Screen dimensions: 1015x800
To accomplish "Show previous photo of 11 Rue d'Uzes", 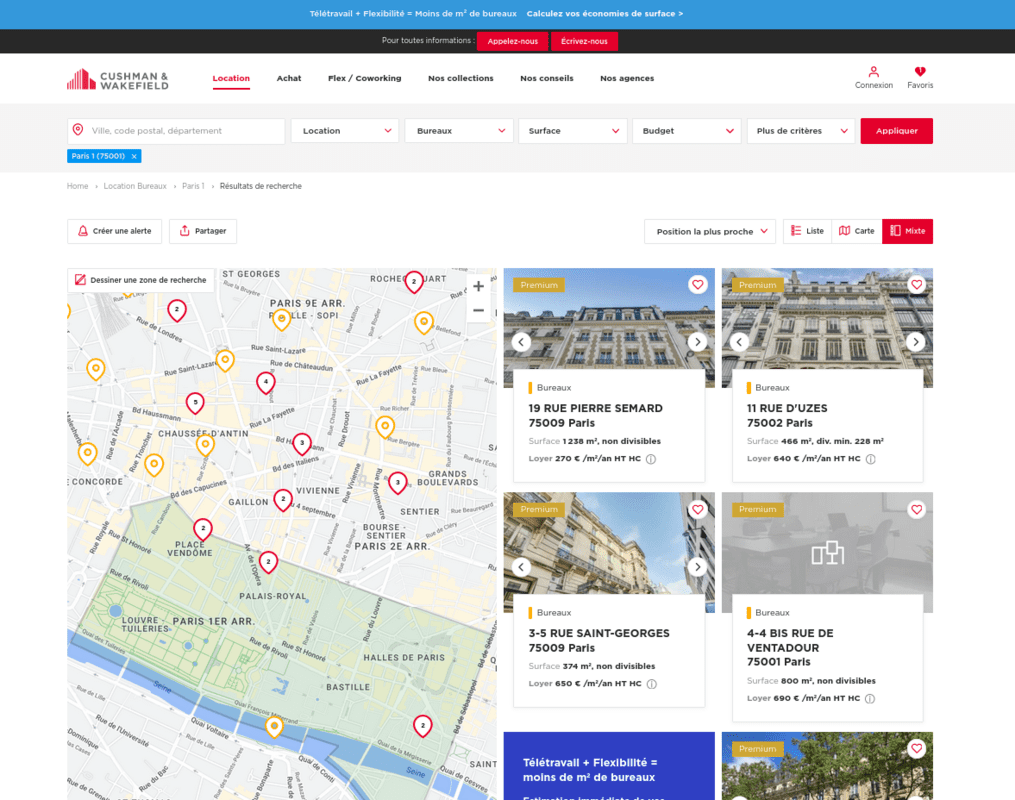I will pyautogui.click(x=739, y=342).
